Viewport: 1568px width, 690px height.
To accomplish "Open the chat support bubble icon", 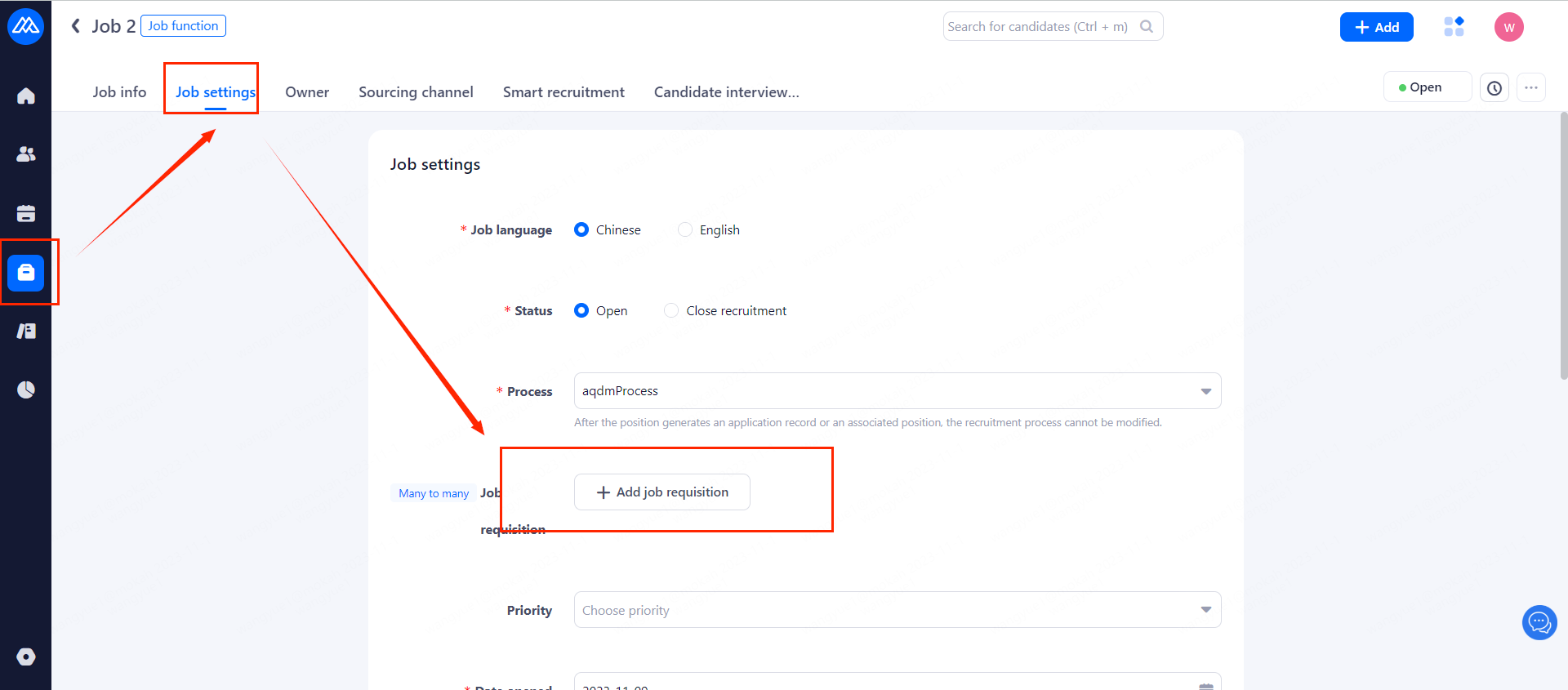I will [1539, 623].
